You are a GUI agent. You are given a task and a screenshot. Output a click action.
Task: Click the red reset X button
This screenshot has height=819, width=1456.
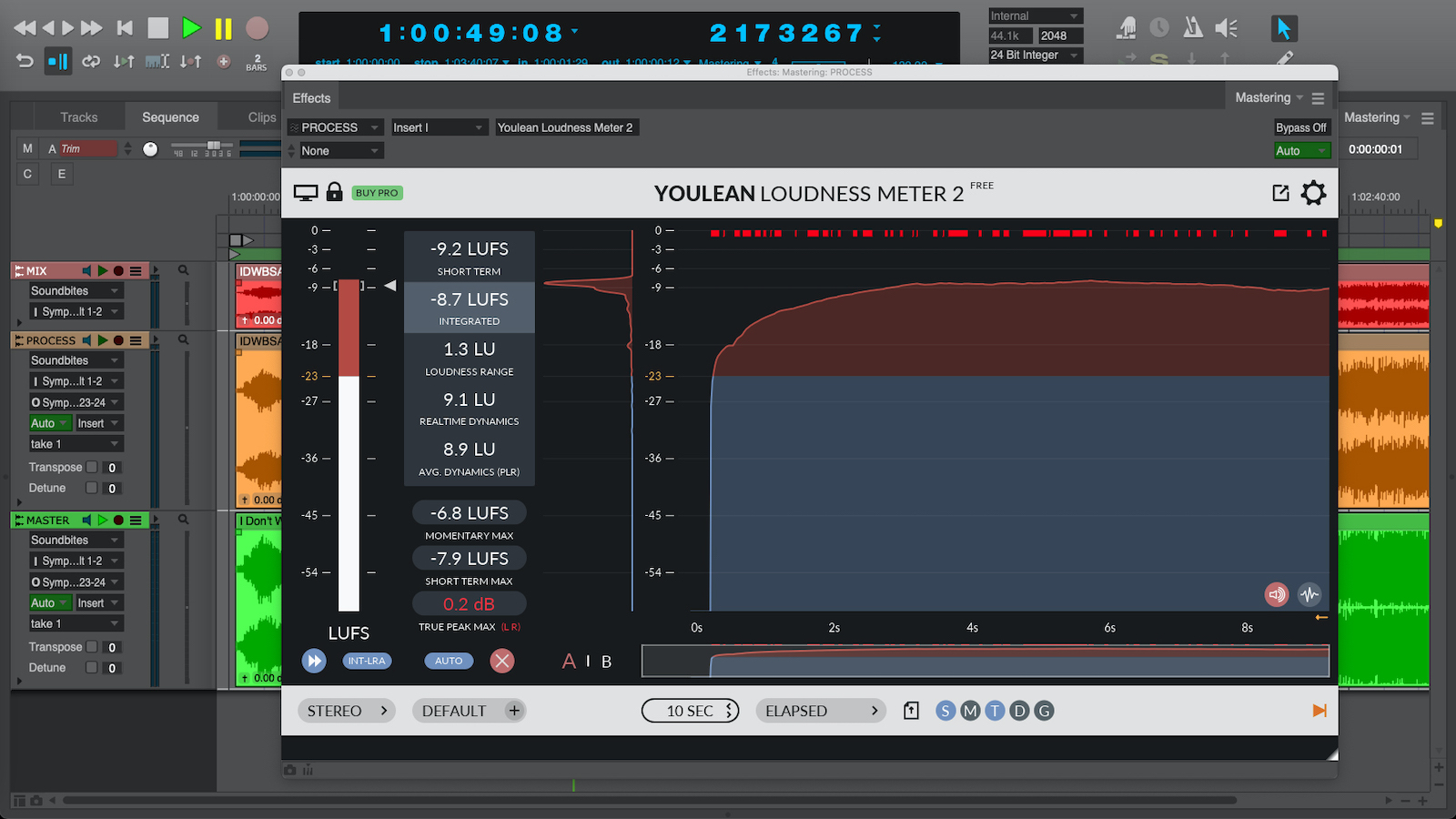coord(501,661)
